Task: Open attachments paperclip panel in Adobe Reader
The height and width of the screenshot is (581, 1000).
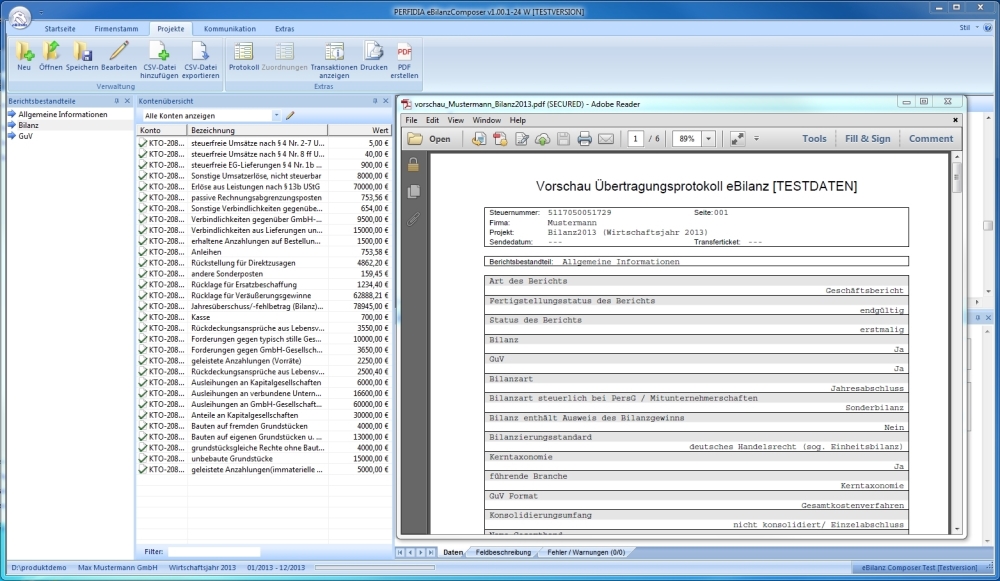Action: click(413, 219)
